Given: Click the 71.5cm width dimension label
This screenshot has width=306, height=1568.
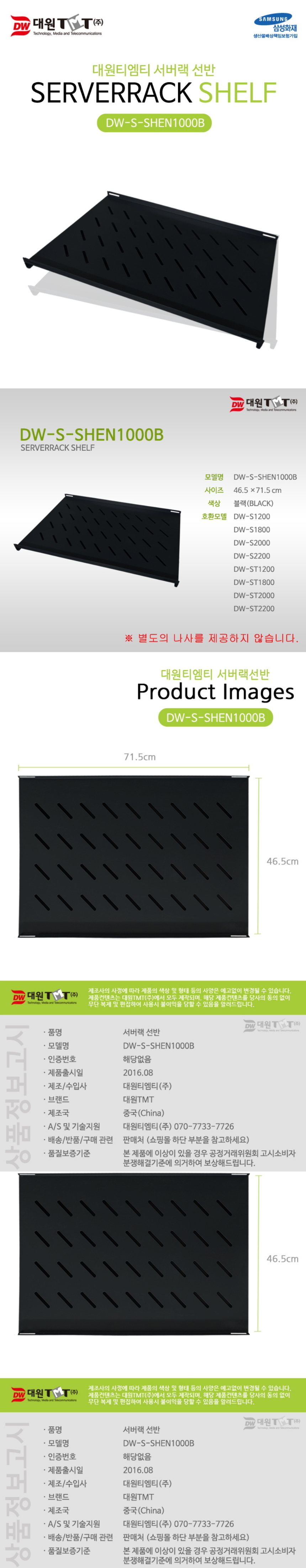Looking at the screenshot, I should pyautogui.click(x=139, y=757).
